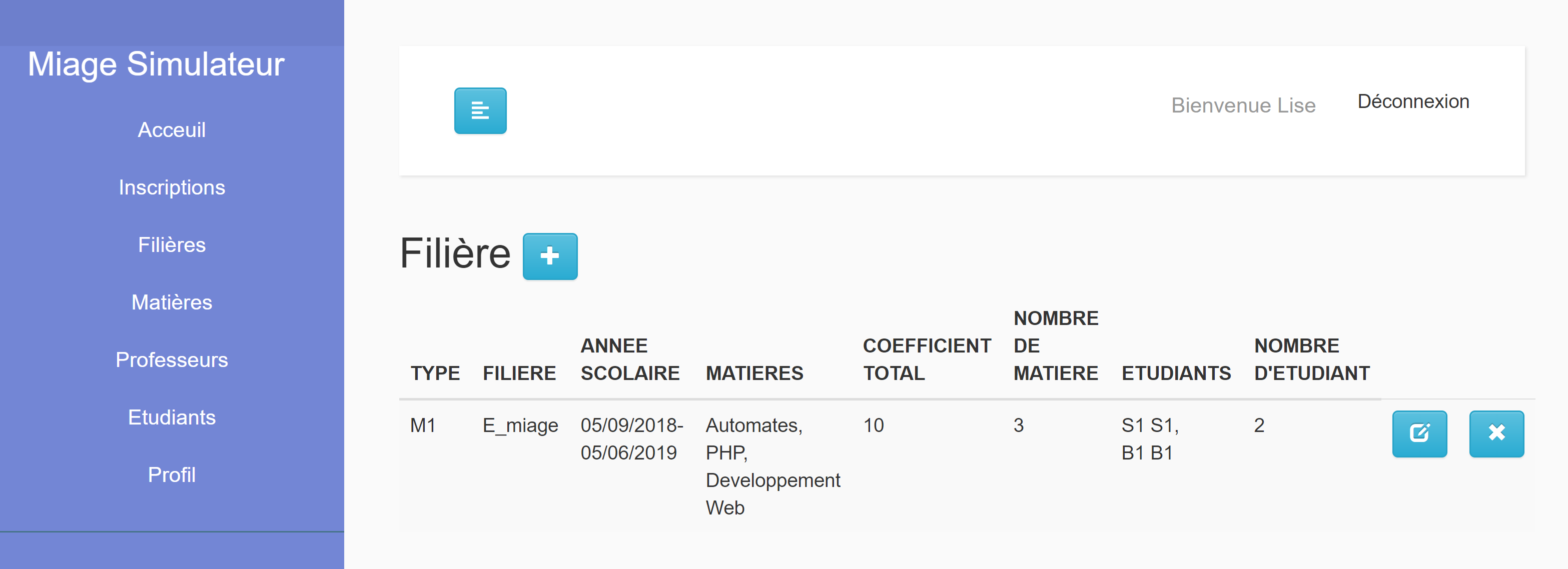This screenshot has width=1568, height=569.
Task: Click the ETUDIANTS column header
Action: pyautogui.click(x=1176, y=373)
